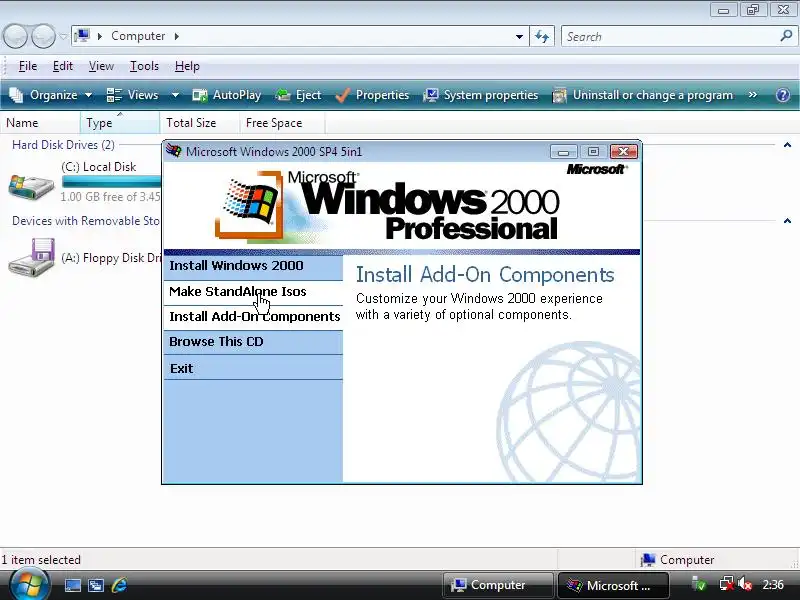Sort by Free Space column header
The image size is (800, 600).
282,123
